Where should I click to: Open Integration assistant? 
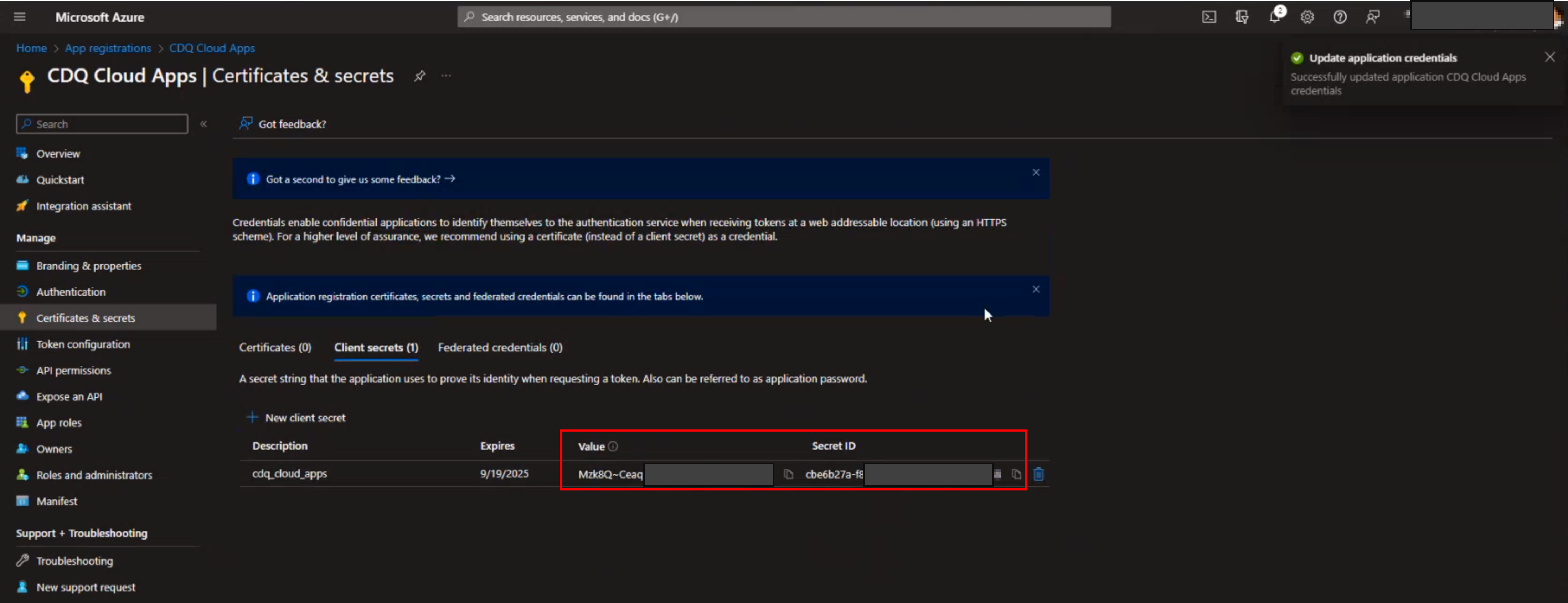click(83, 206)
